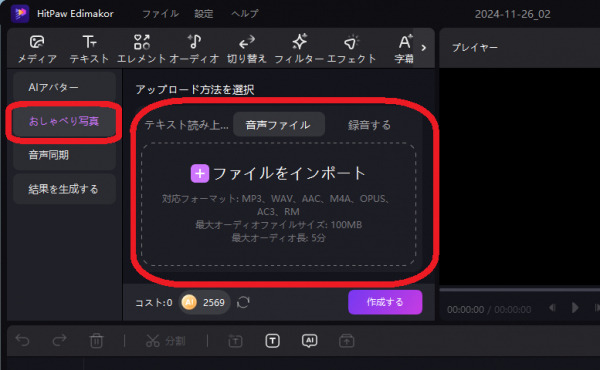Click the 00:00:00 timecode in player
The image size is (600, 370).
(465, 309)
